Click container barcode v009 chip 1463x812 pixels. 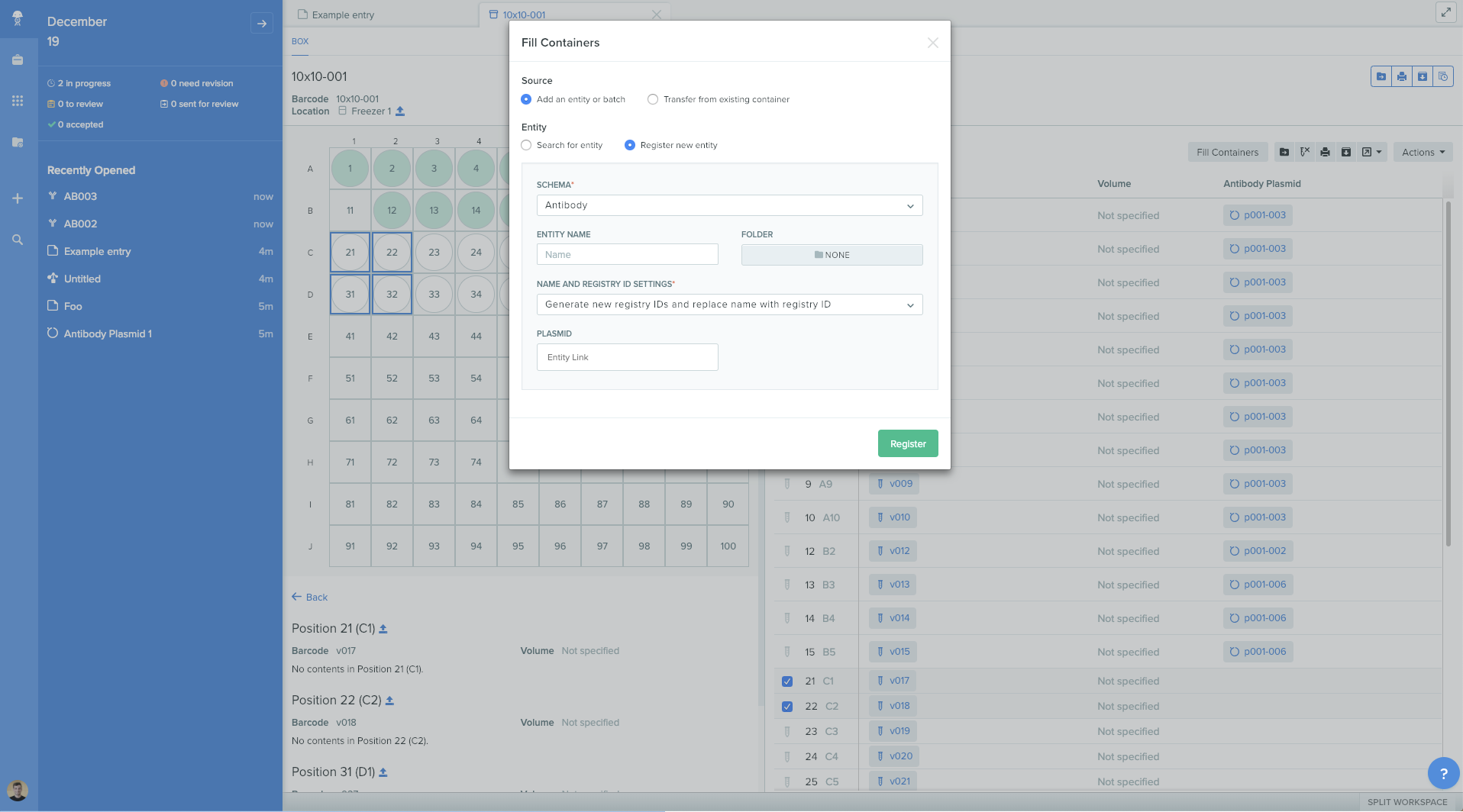(x=894, y=484)
